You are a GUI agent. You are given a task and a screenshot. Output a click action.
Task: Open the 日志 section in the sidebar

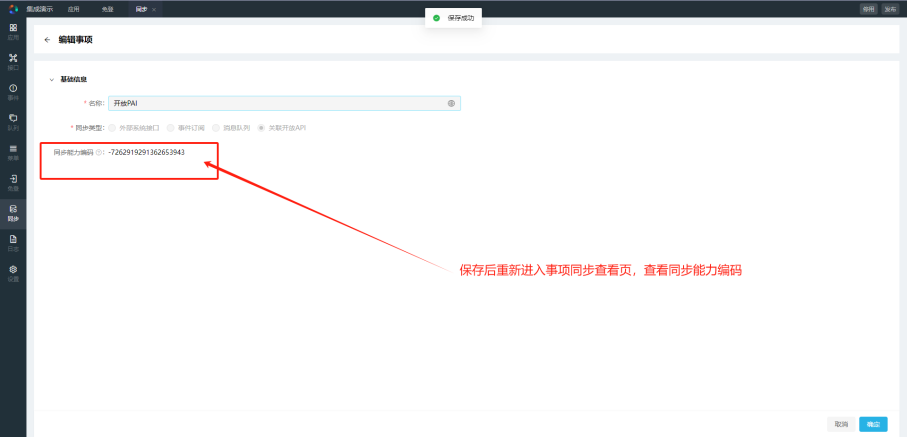(x=13, y=243)
